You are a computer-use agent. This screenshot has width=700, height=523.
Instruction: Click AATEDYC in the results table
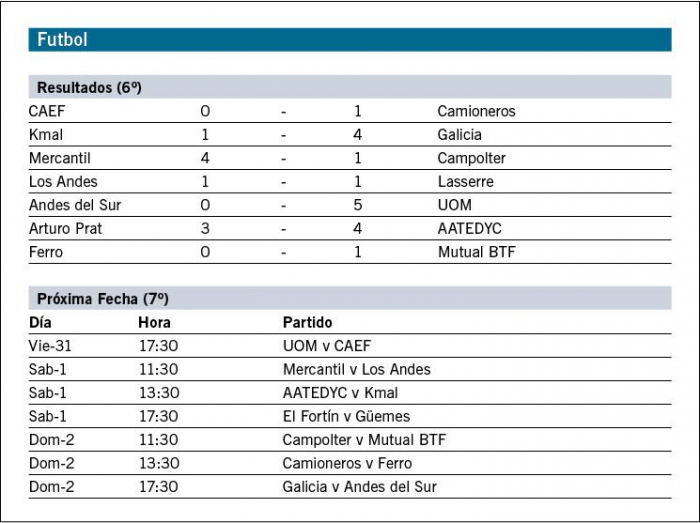469,228
